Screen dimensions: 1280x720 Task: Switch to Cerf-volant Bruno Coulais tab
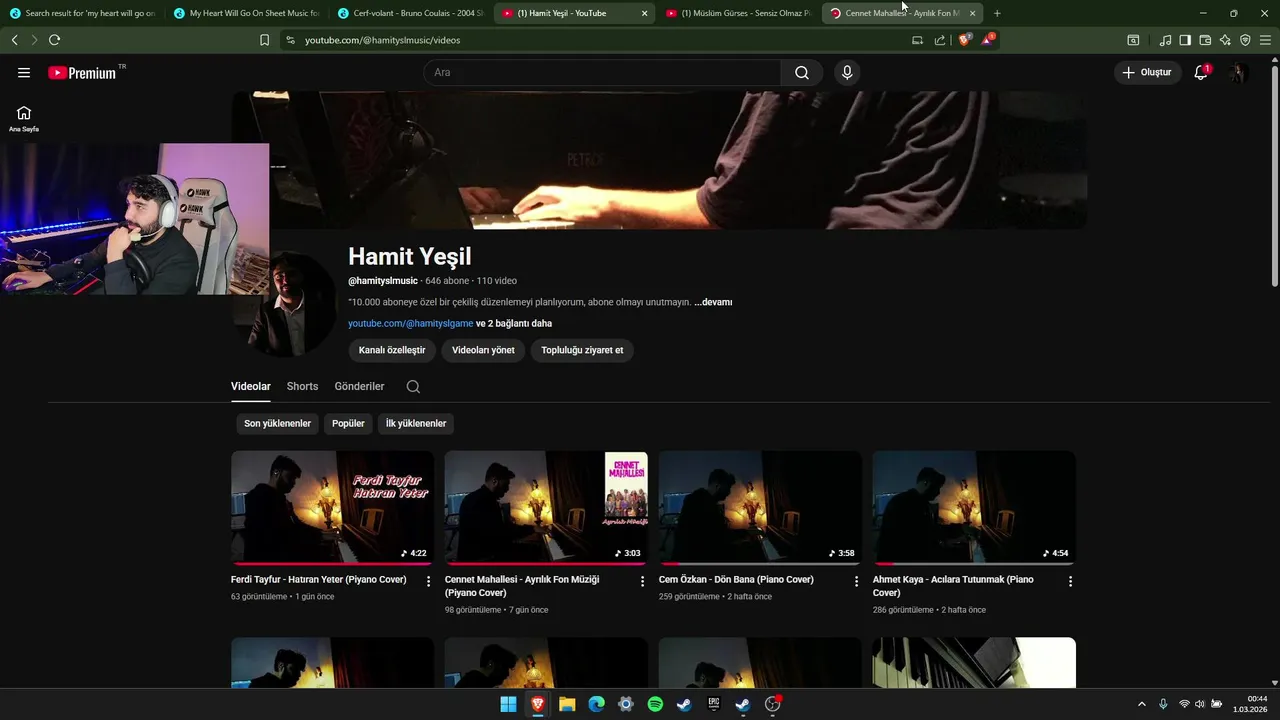[x=410, y=13]
